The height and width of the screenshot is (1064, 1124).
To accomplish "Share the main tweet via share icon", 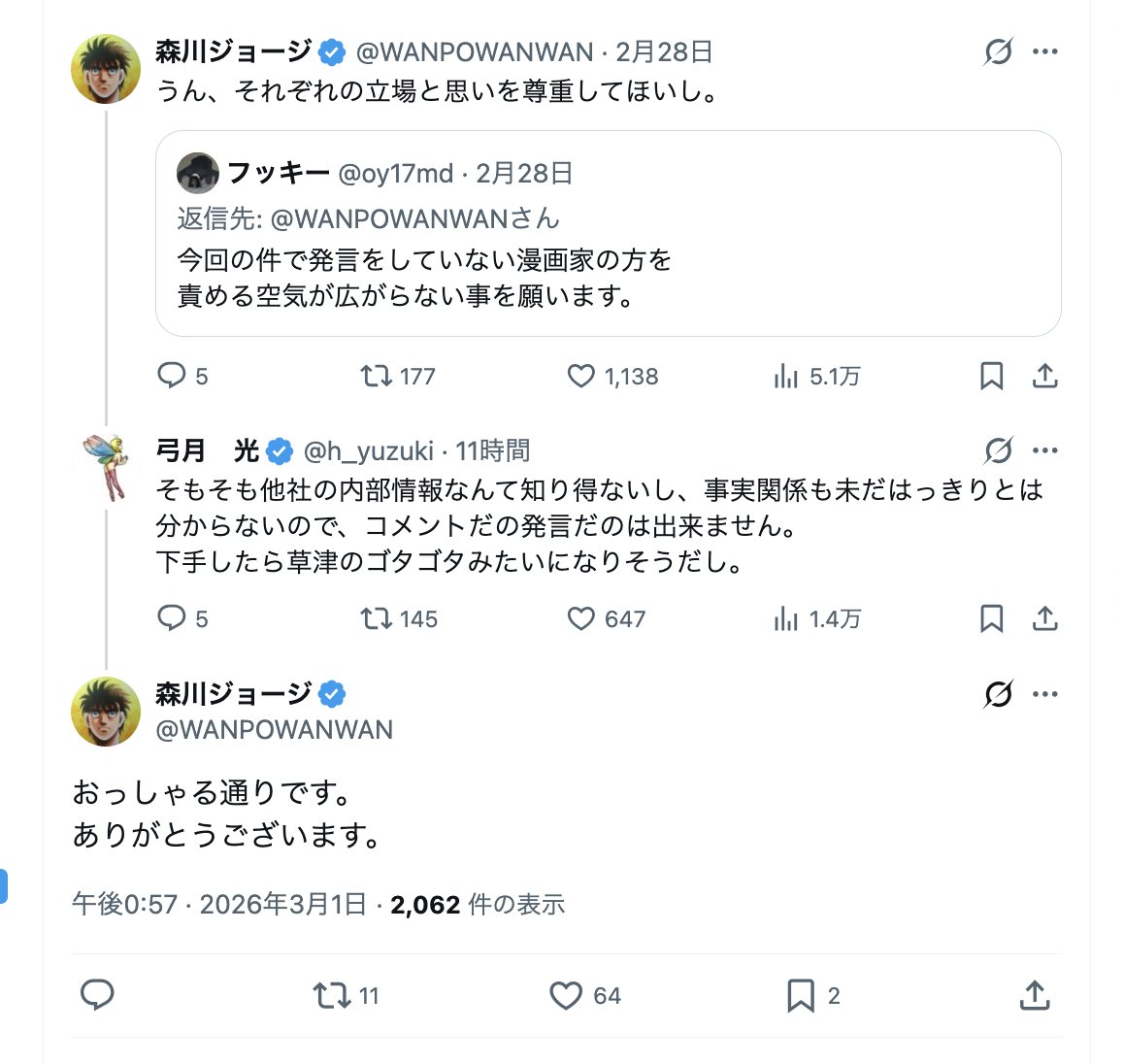I will coord(1035,995).
